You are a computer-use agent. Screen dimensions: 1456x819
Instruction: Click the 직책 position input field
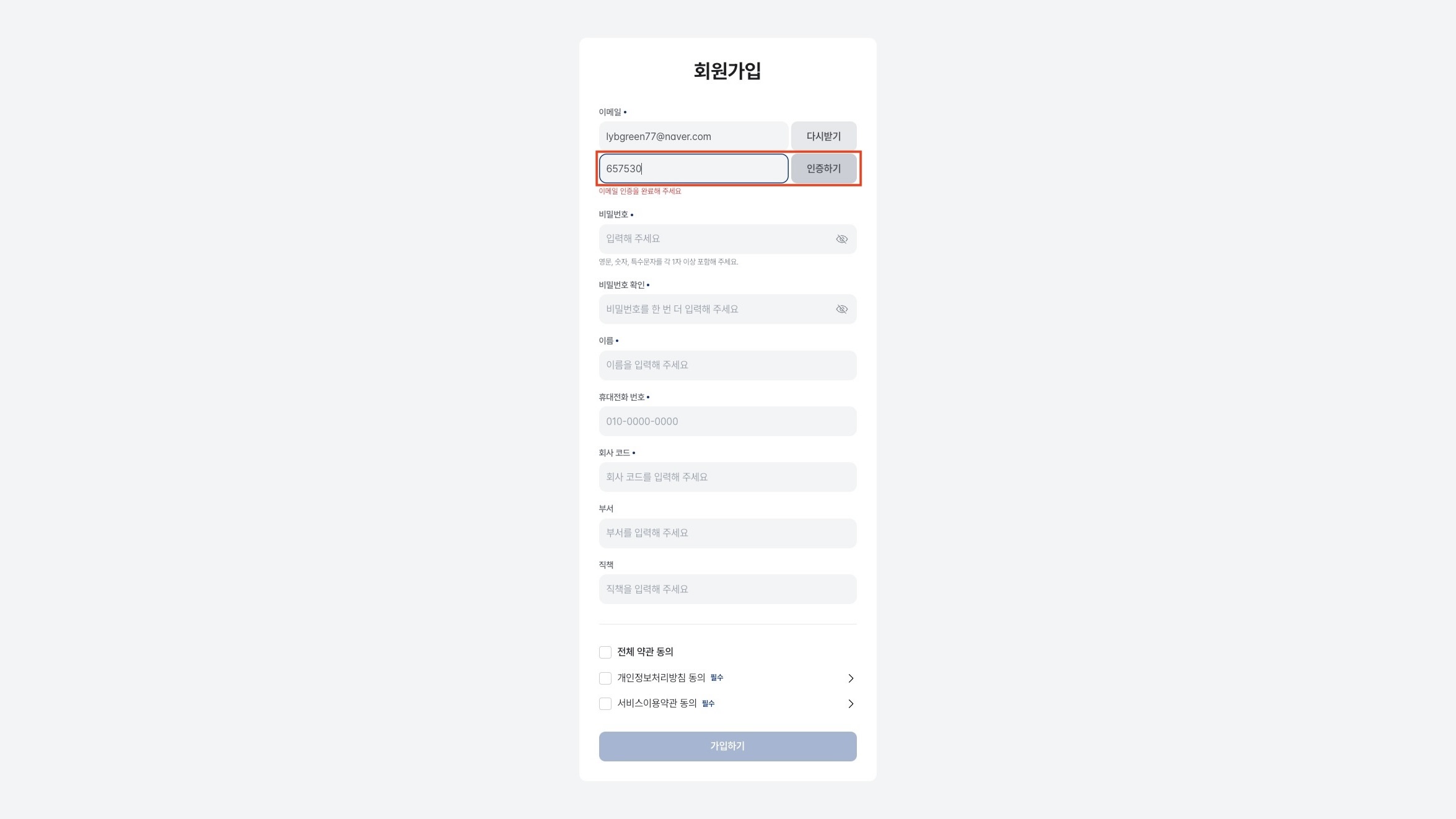(x=727, y=589)
